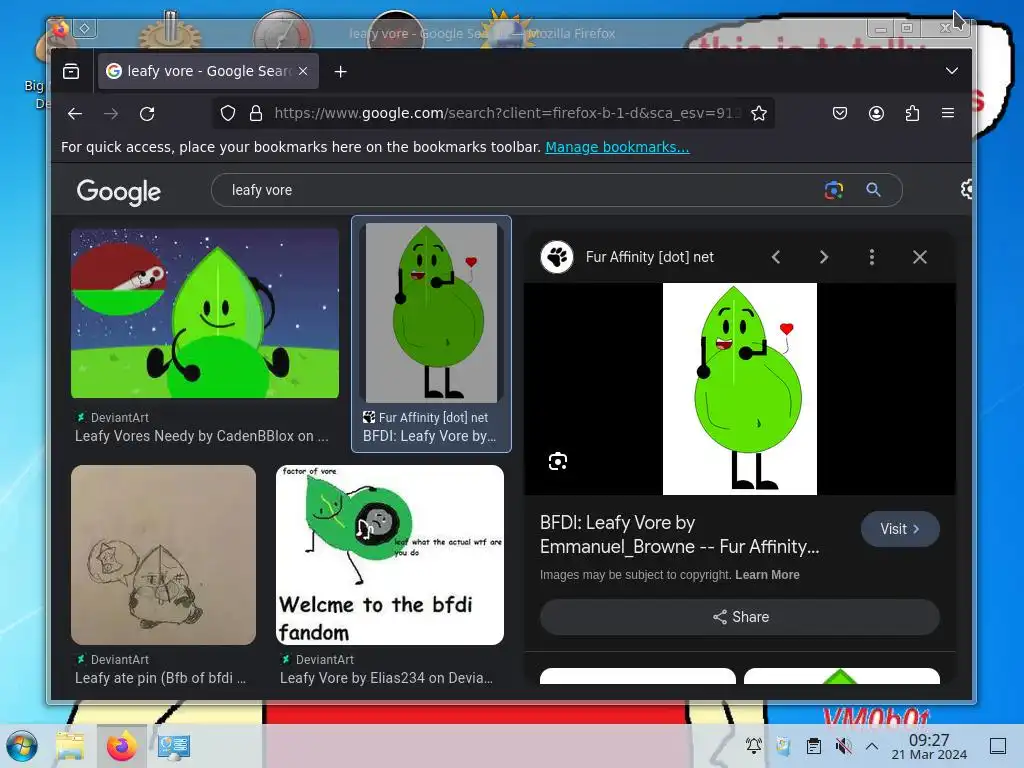Submit search with magnifier icon
This screenshot has width=1024, height=768.
873,190
